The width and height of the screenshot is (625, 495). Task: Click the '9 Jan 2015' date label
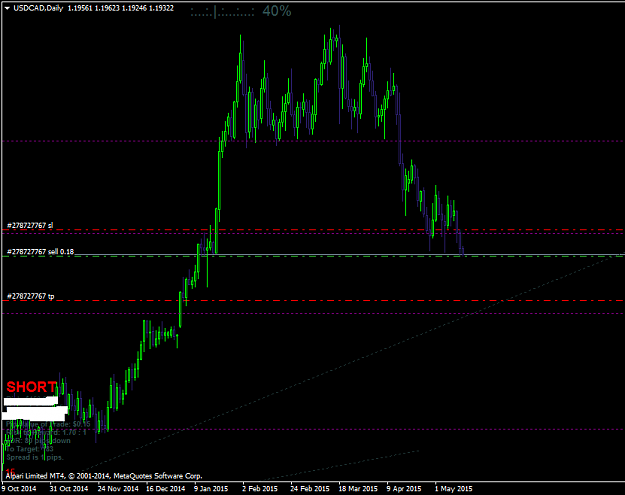click(x=211, y=489)
